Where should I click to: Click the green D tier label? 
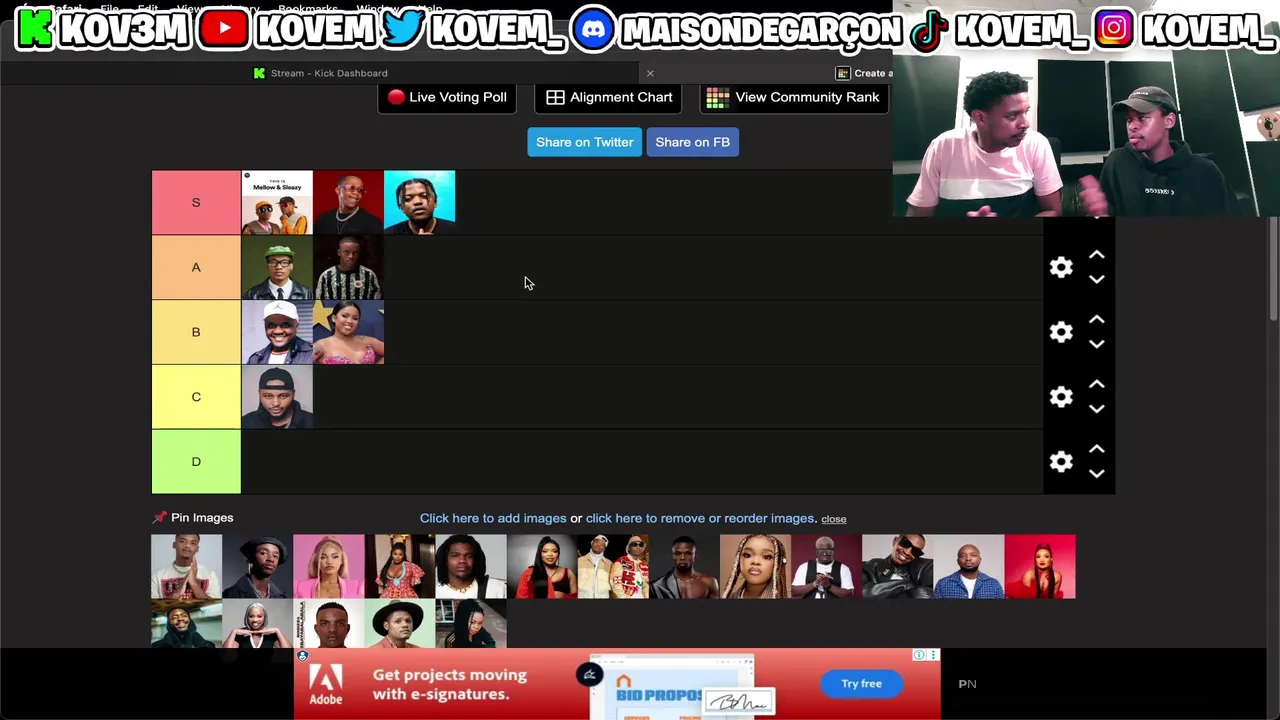pyautogui.click(x=196, y=462)
